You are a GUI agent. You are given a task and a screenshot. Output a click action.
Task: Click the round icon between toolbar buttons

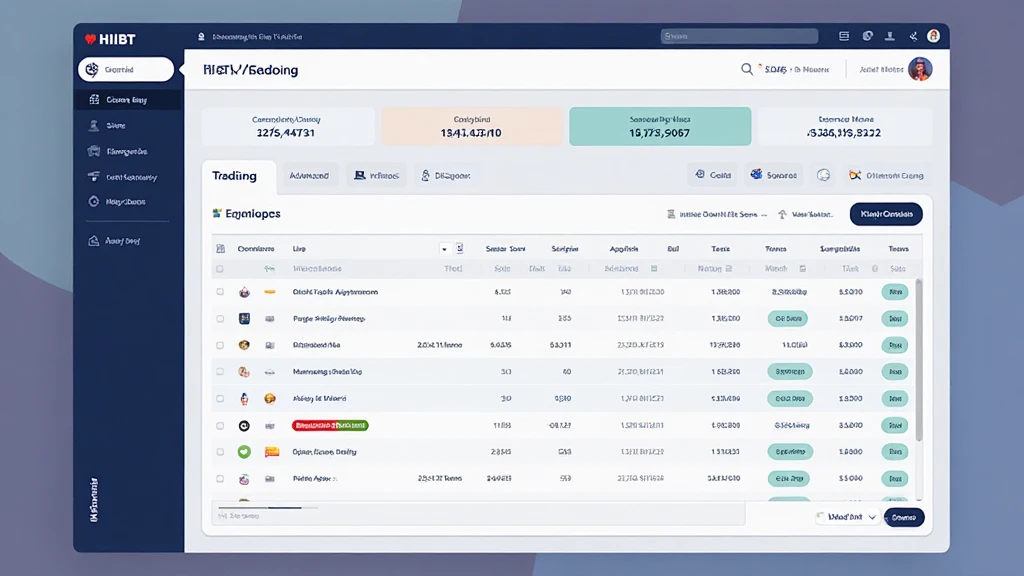[x=823, y=175]
